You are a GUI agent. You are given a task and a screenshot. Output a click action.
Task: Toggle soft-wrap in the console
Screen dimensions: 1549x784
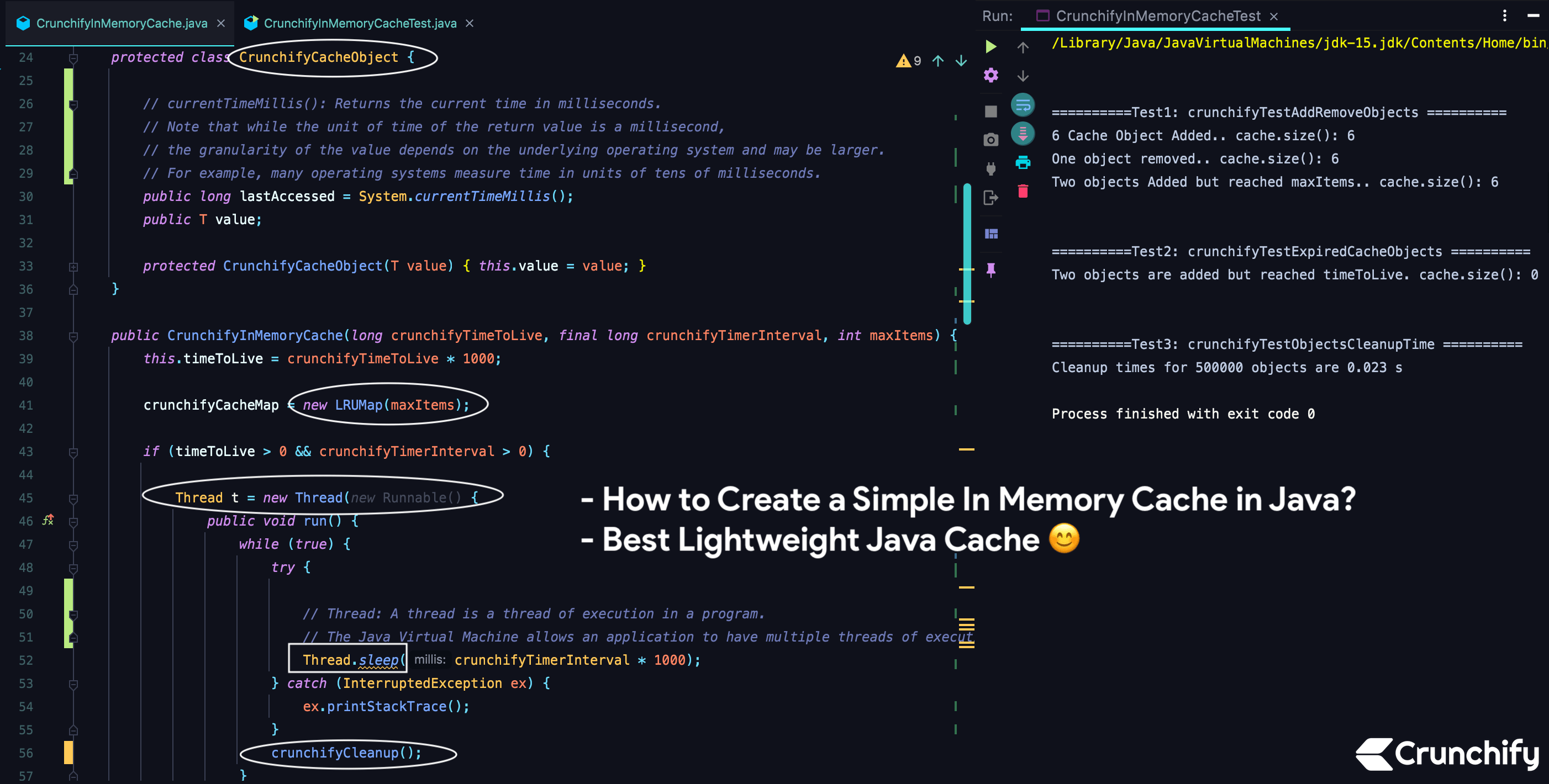point(1022,105)
